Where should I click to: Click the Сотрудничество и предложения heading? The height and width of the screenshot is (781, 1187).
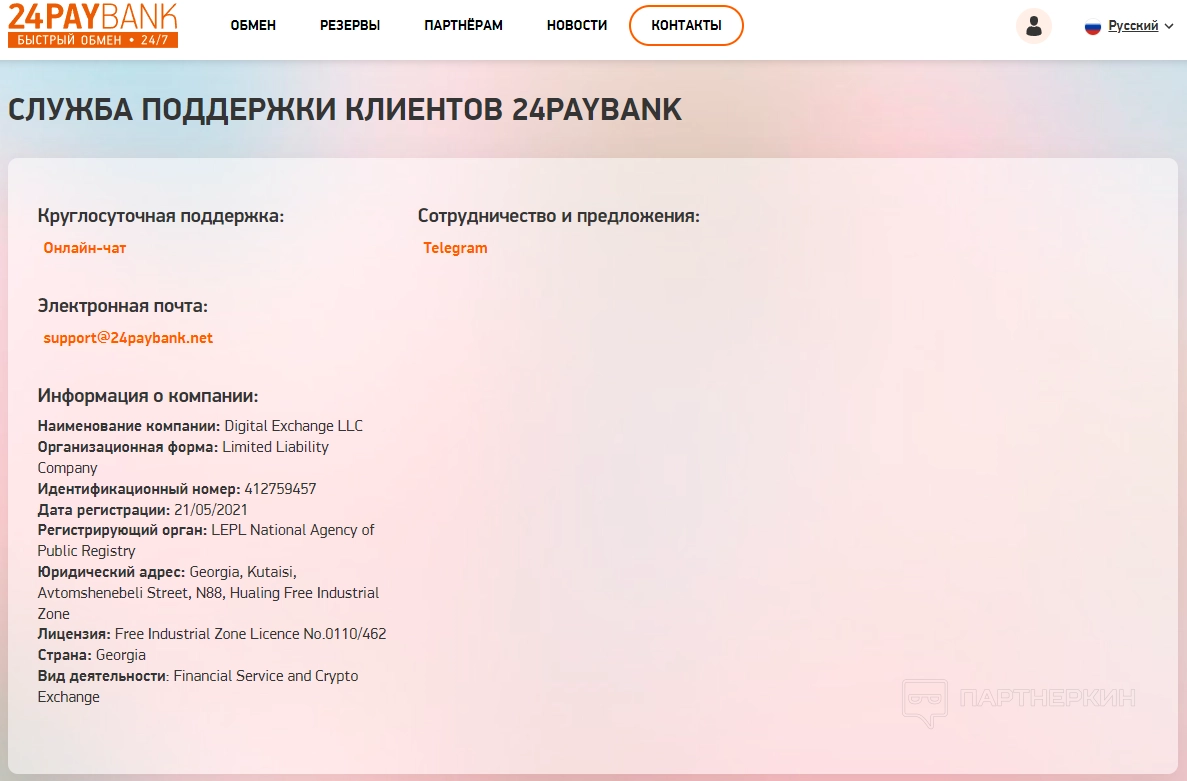coord(559,216)
